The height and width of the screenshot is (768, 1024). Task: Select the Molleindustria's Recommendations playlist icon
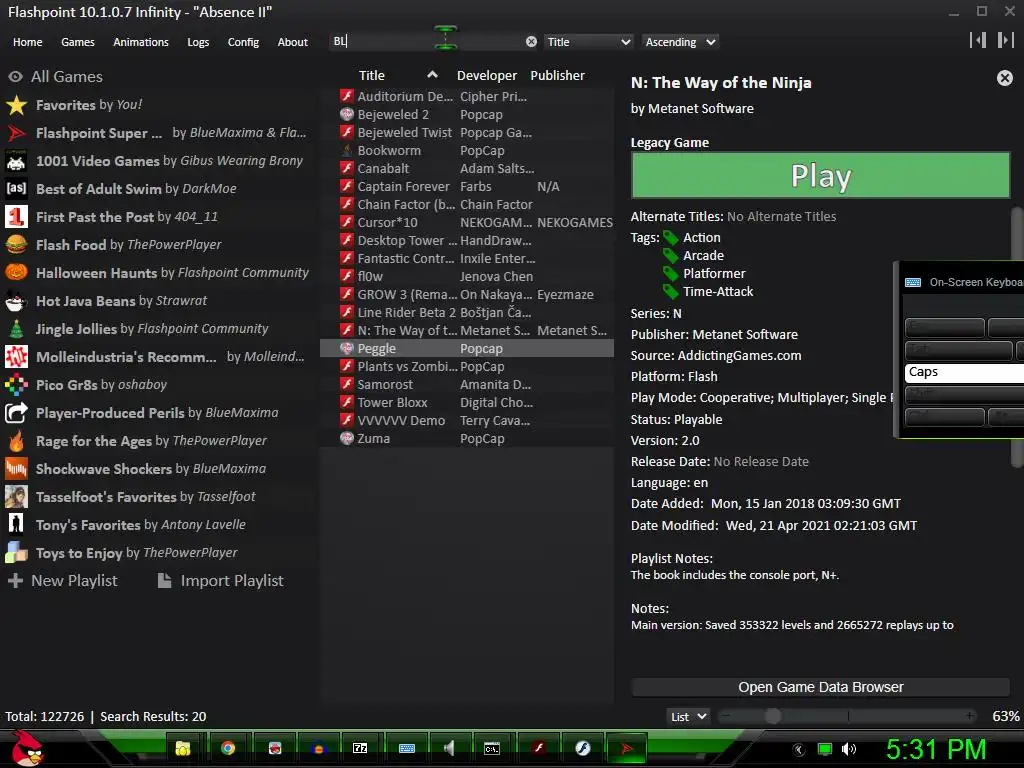tap(16, 357)
